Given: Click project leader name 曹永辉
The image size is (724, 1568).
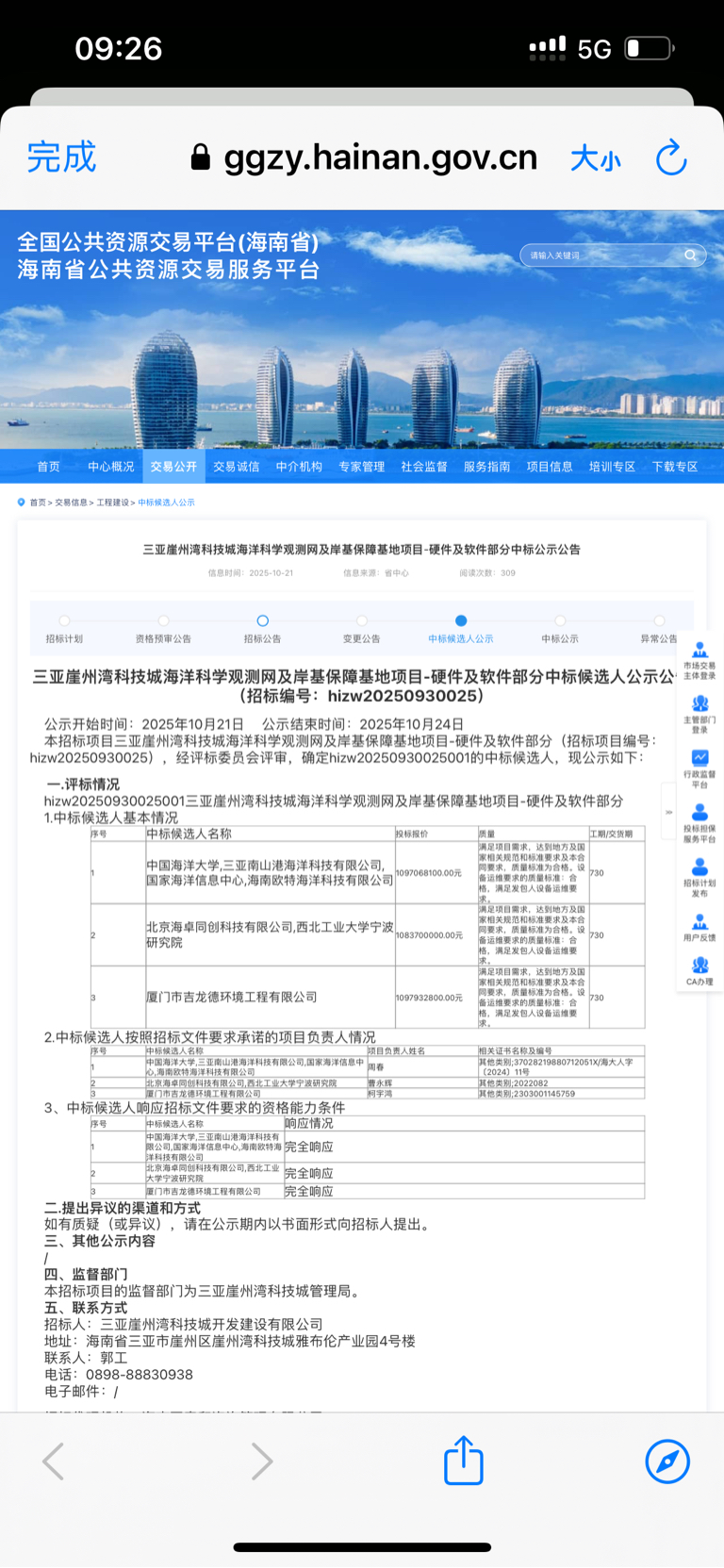Looking at the screenshot, I should tap(380, 1083).
